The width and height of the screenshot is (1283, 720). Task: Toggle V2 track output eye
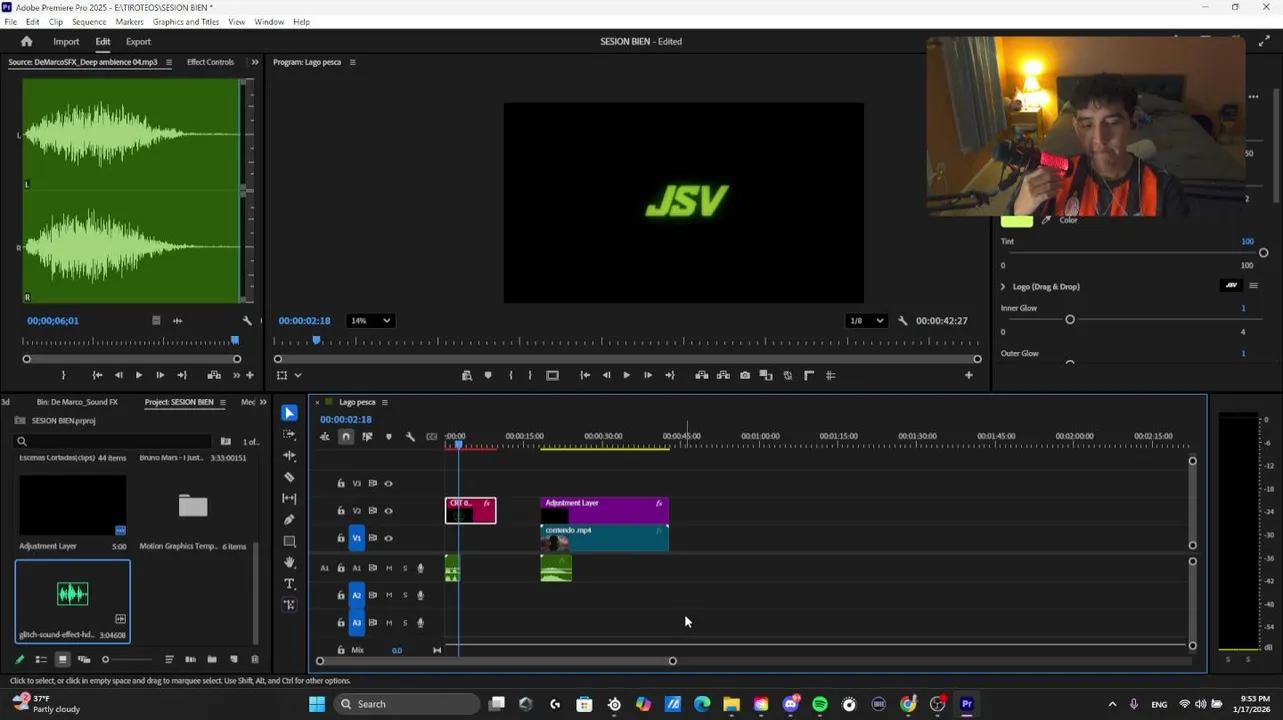point(389,511)
